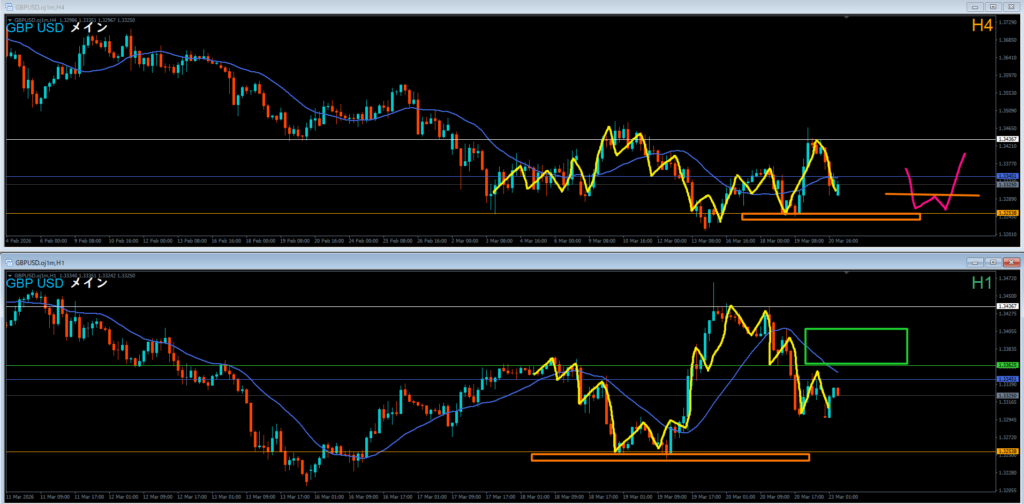1024x504 pixels.
Task: Click the blue 1.33451 price label in the H1 chart
Action: [x=1006, y=379]
